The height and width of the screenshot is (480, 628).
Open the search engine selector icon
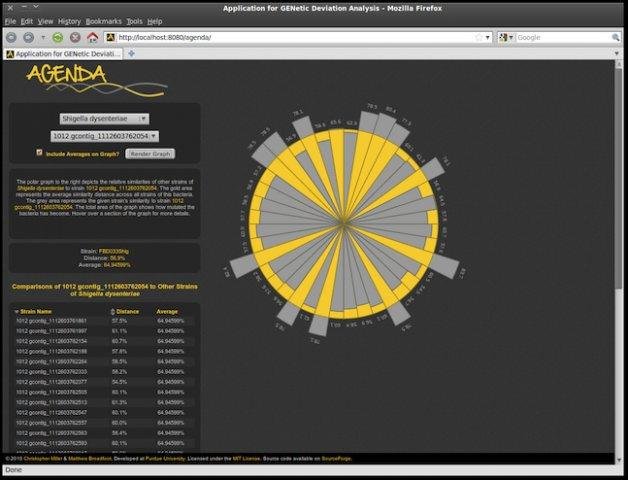coord(505,37)
